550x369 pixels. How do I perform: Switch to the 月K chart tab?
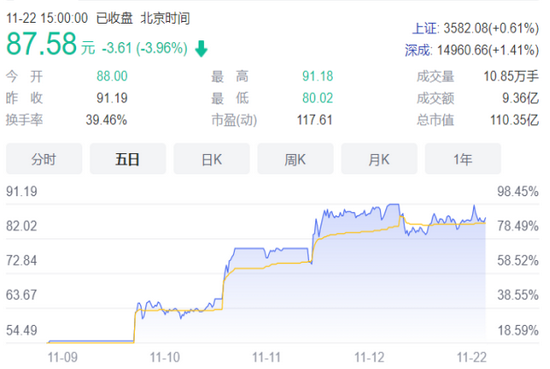[x=379, y=159]
